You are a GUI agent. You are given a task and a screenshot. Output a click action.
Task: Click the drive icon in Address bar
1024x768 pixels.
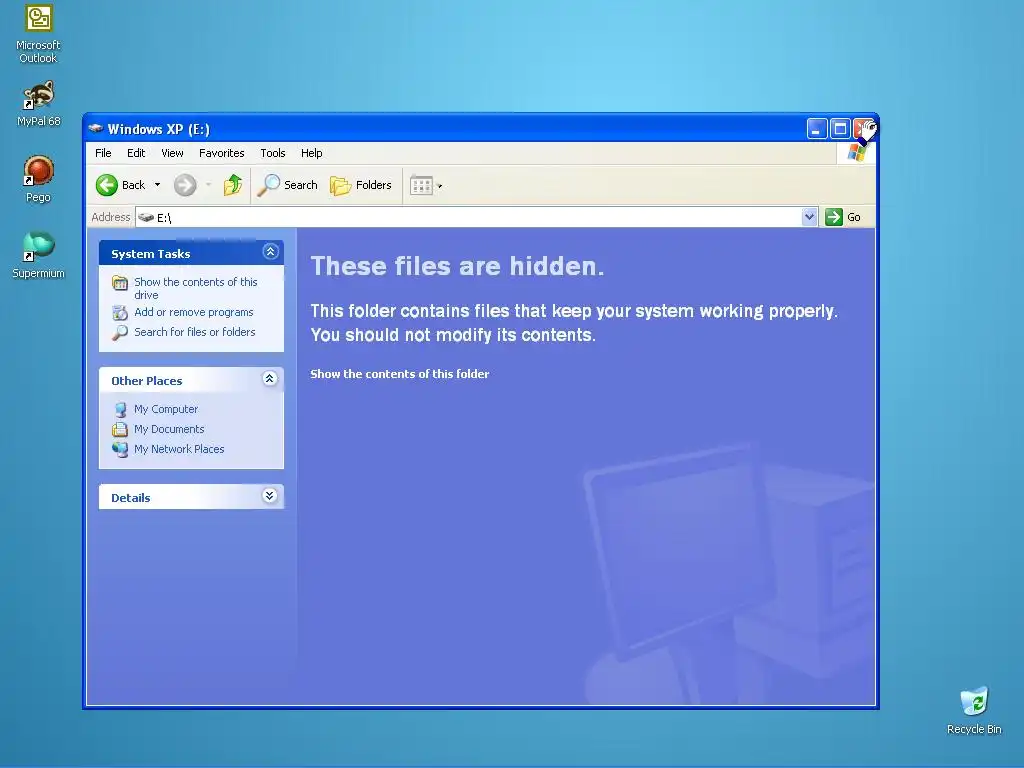coord(146,217)
